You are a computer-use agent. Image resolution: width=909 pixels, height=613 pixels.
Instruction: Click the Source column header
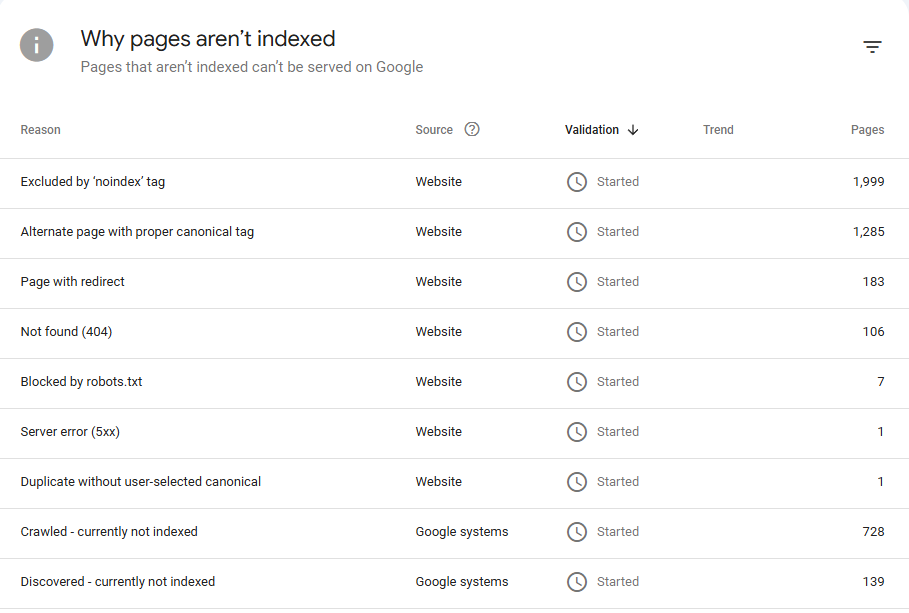[434, 130]
